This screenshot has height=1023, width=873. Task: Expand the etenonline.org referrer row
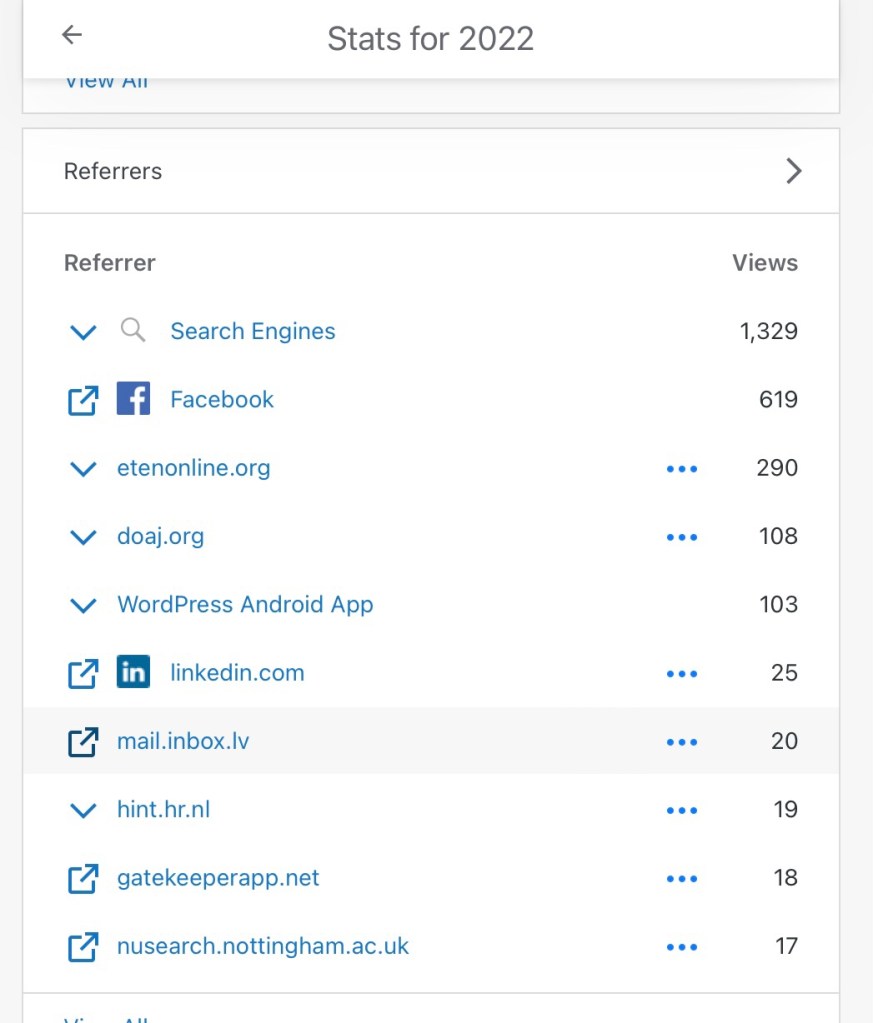click(83, 469)
